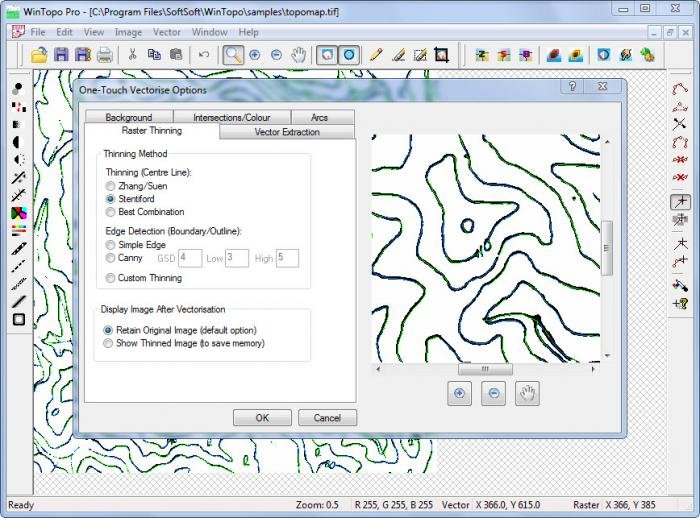Open the Background tab
700x518 pixels.
[129, 117]
